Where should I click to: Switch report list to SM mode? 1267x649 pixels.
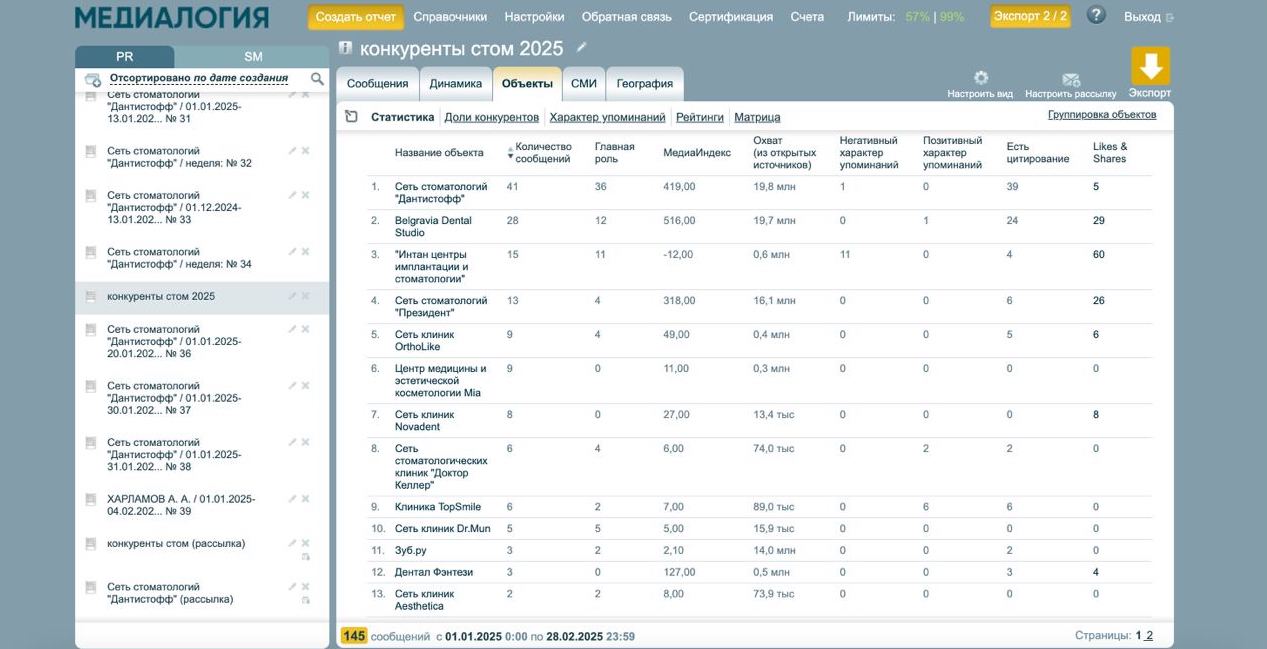[252, 57]
